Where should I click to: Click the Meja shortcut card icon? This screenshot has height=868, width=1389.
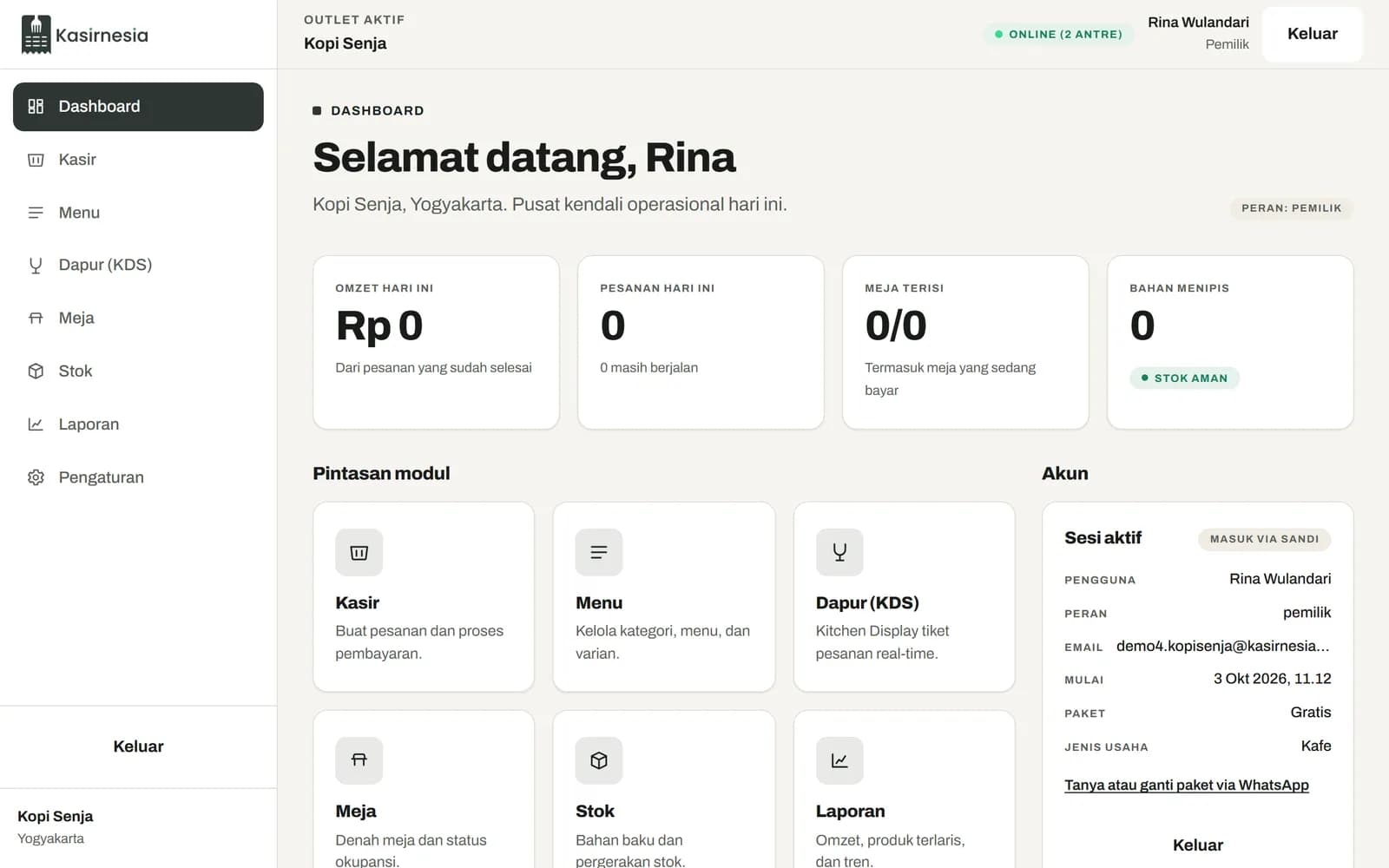coord(359,760)
